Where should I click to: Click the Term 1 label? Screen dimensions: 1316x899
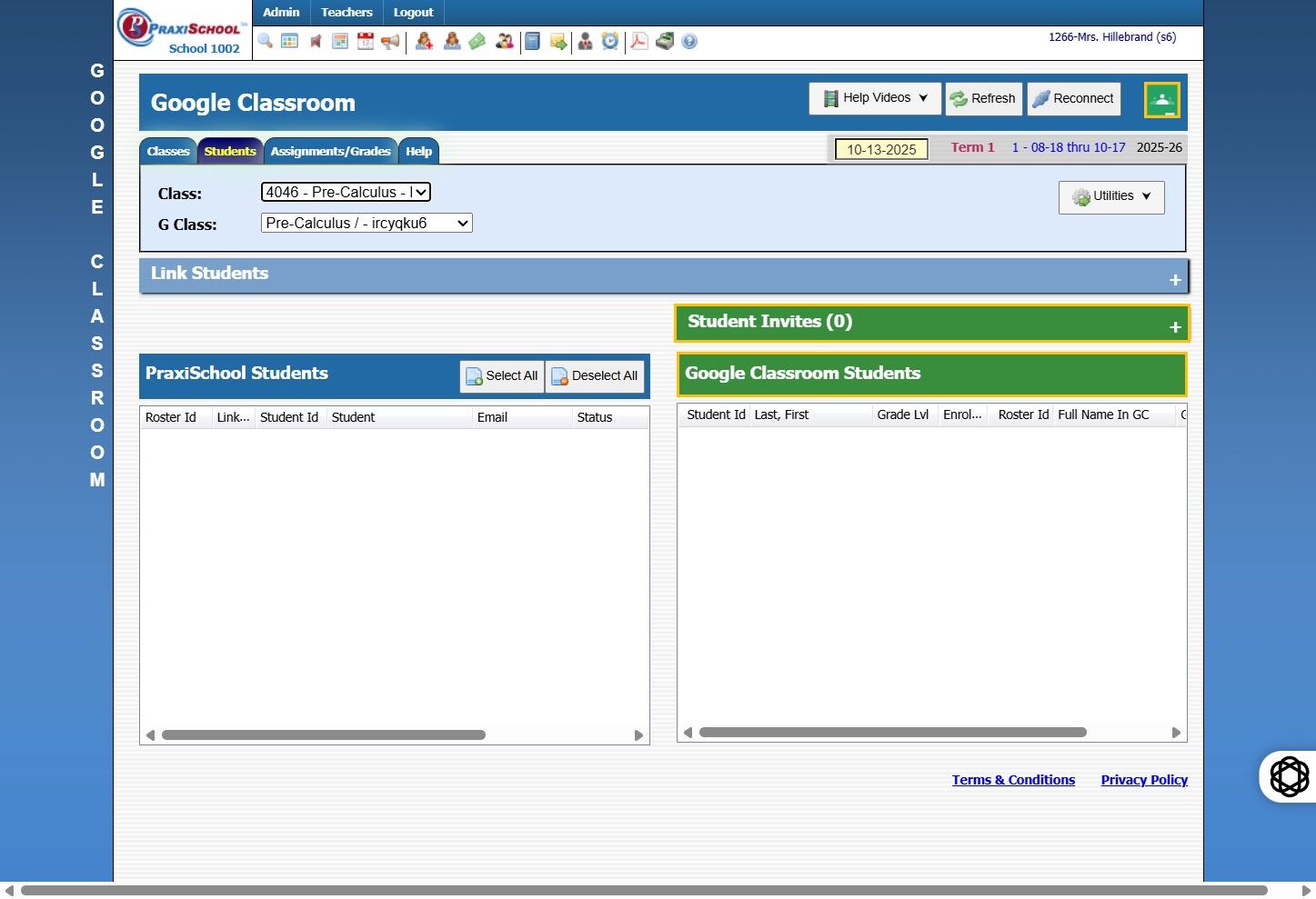(972, 147)
